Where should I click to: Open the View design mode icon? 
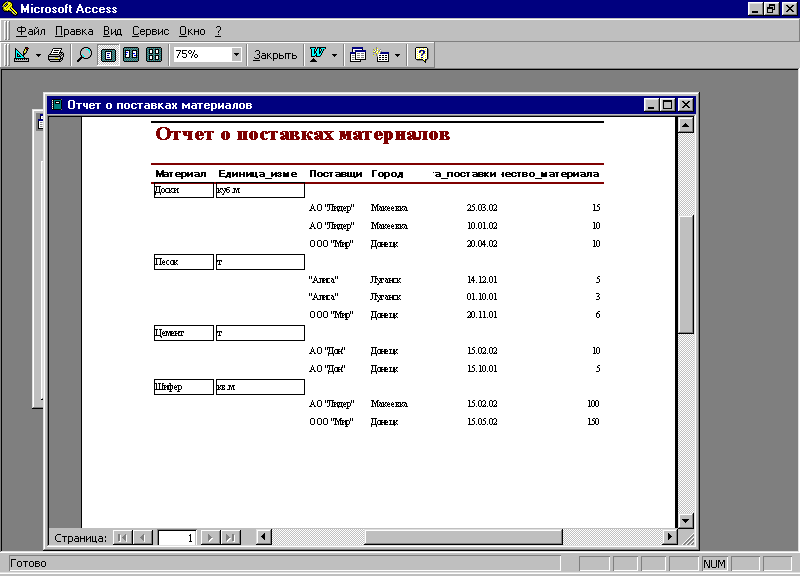point(21,55)
